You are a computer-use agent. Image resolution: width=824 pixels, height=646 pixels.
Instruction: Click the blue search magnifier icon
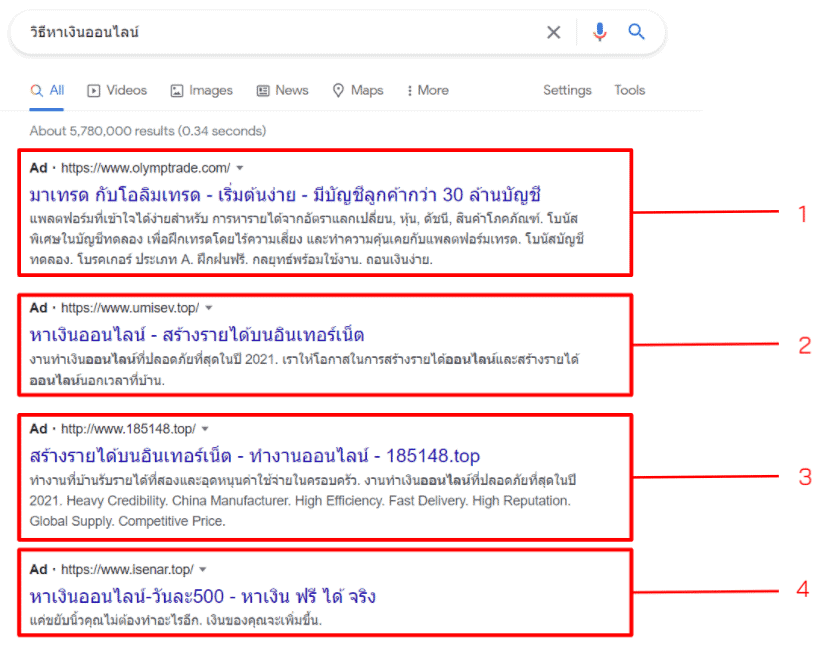tap(637, 31)
